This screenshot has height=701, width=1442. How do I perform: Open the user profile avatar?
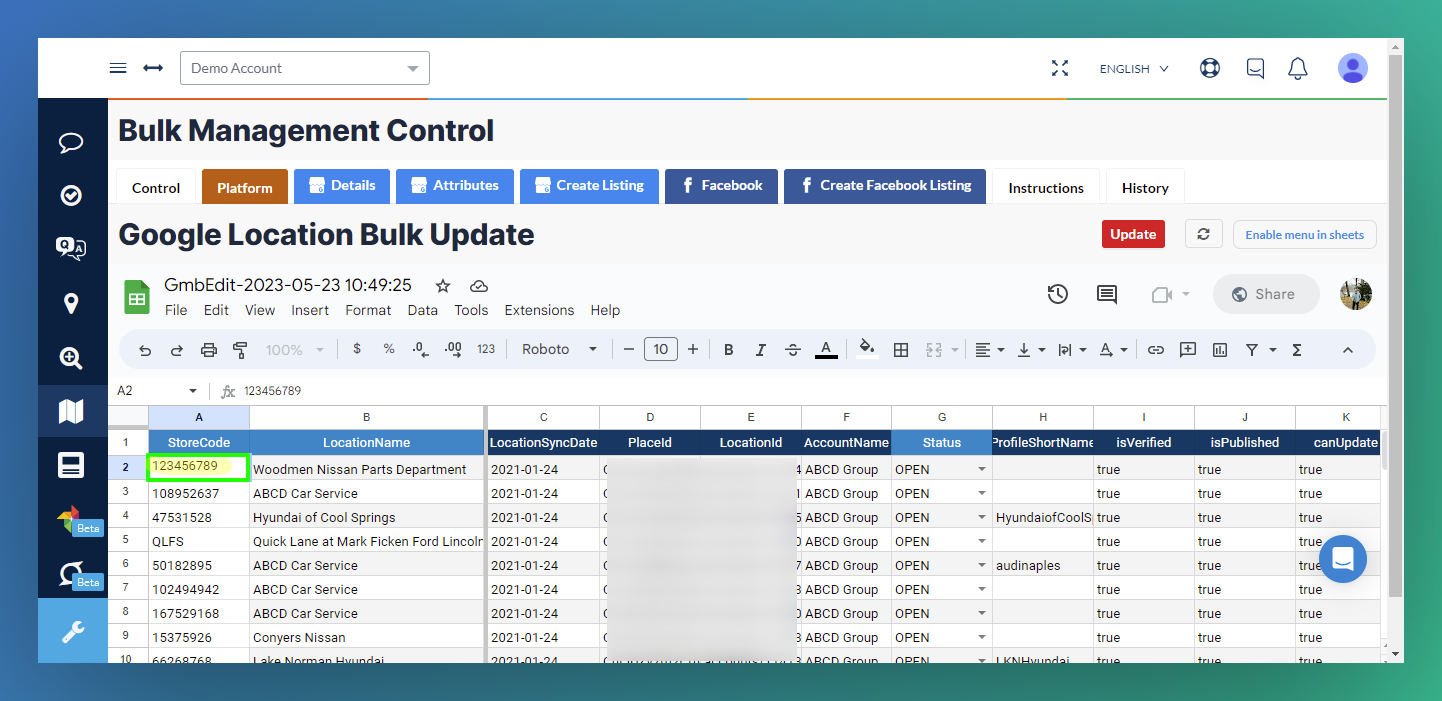coord(1353,68)
